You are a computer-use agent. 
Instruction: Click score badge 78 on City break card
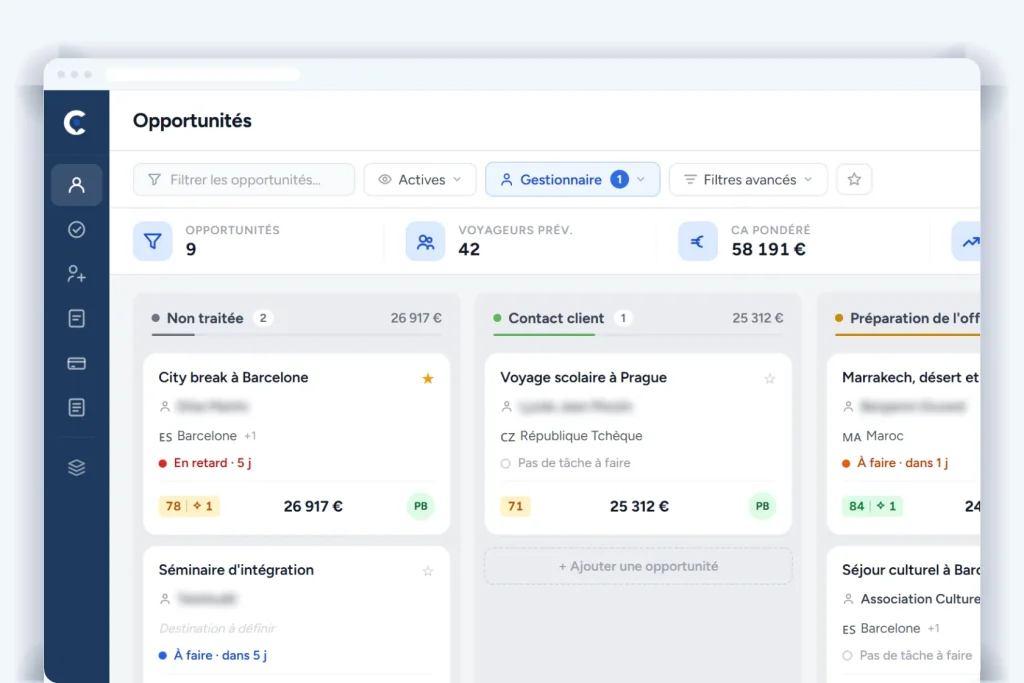pyautogui.click(x=189, y=506)
